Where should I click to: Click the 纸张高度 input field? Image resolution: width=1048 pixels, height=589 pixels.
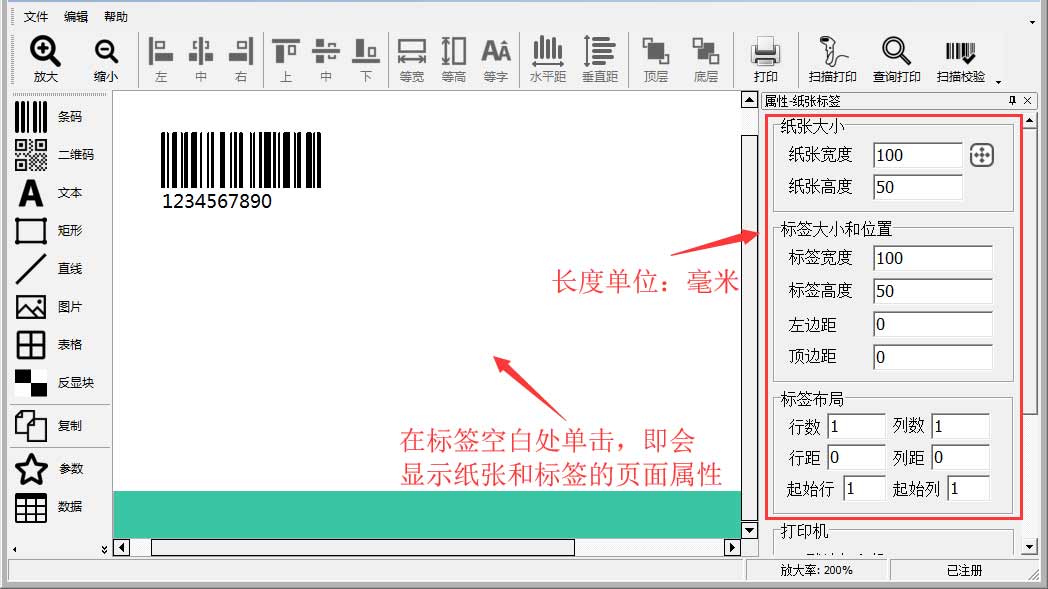917,187
